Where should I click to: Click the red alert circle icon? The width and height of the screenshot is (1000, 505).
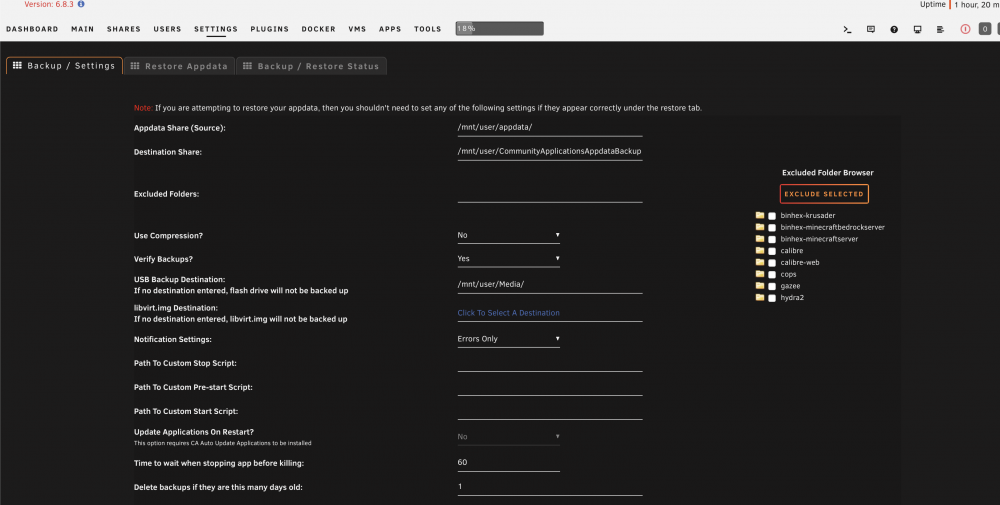click(x=965, y=29)
